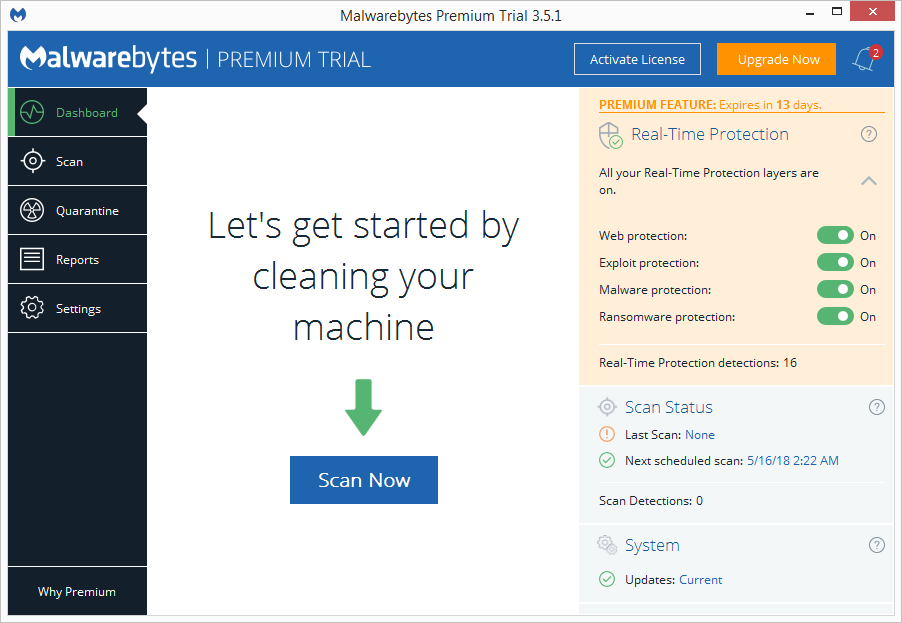Open help for Real-Time Protection
Screen dimensions: 902x623
click(x=869, y=134)
